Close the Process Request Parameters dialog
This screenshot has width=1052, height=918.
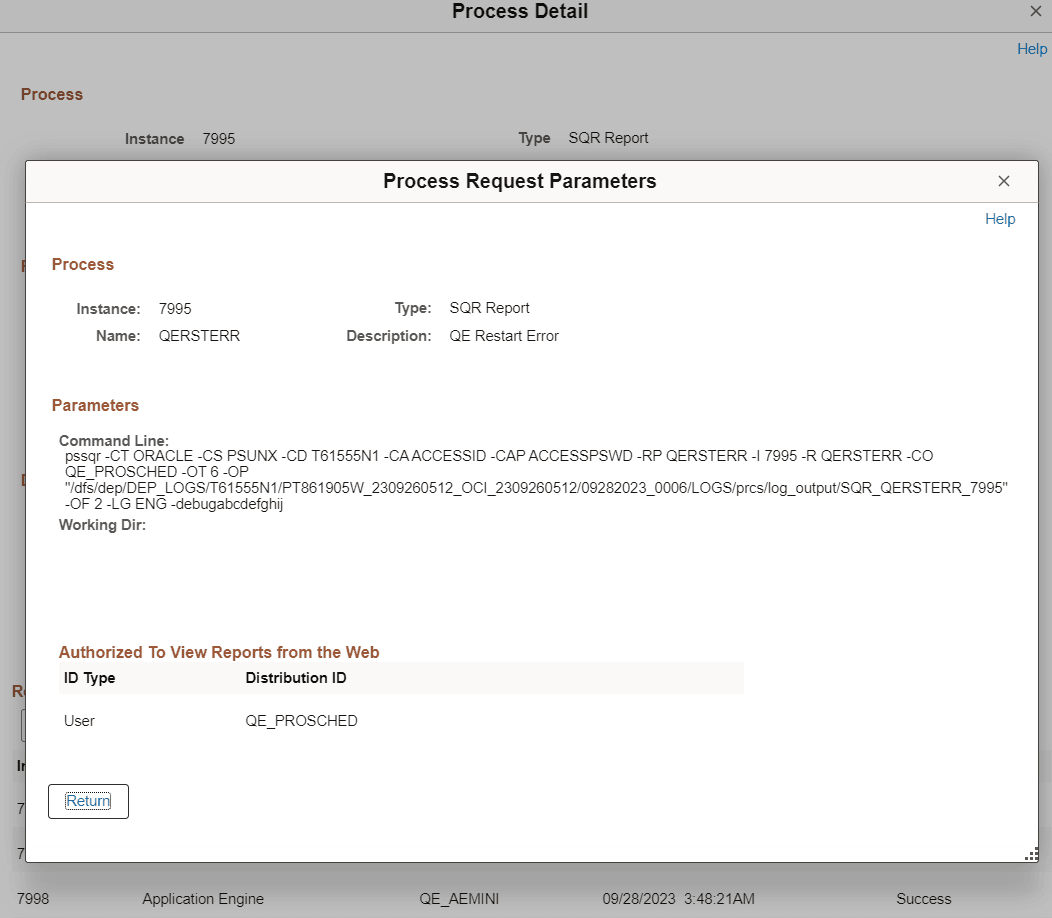1003,181
